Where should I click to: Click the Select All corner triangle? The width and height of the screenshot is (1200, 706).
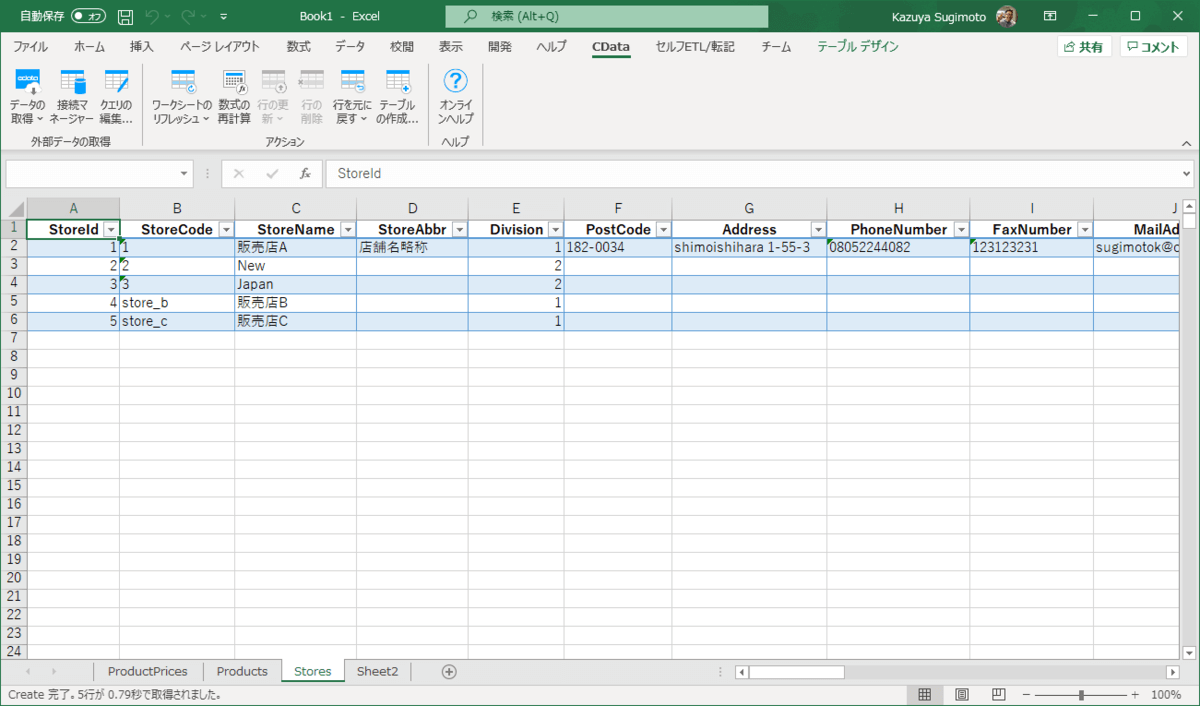click(x=13, y=208)
